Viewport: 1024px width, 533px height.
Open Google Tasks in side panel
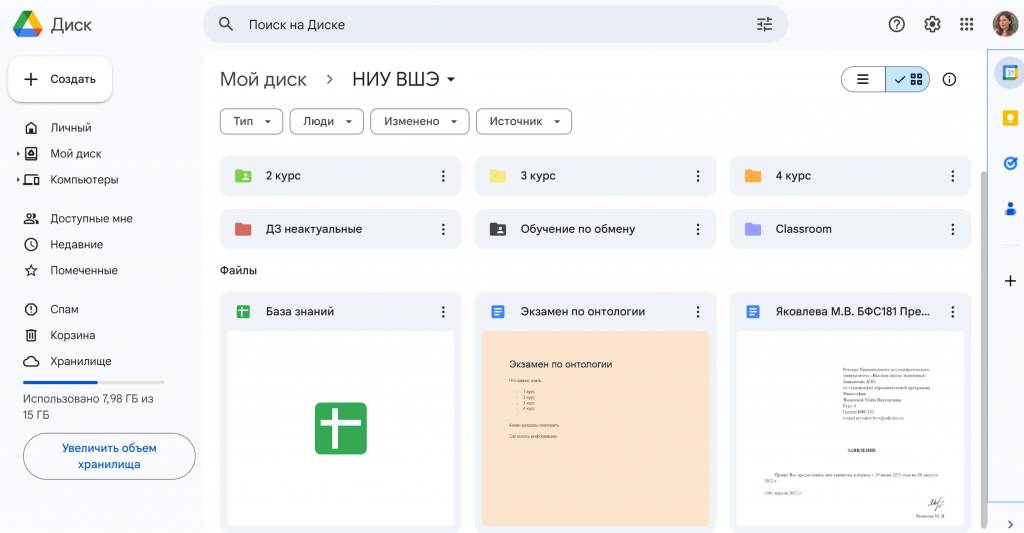(x=1010, y=163)
